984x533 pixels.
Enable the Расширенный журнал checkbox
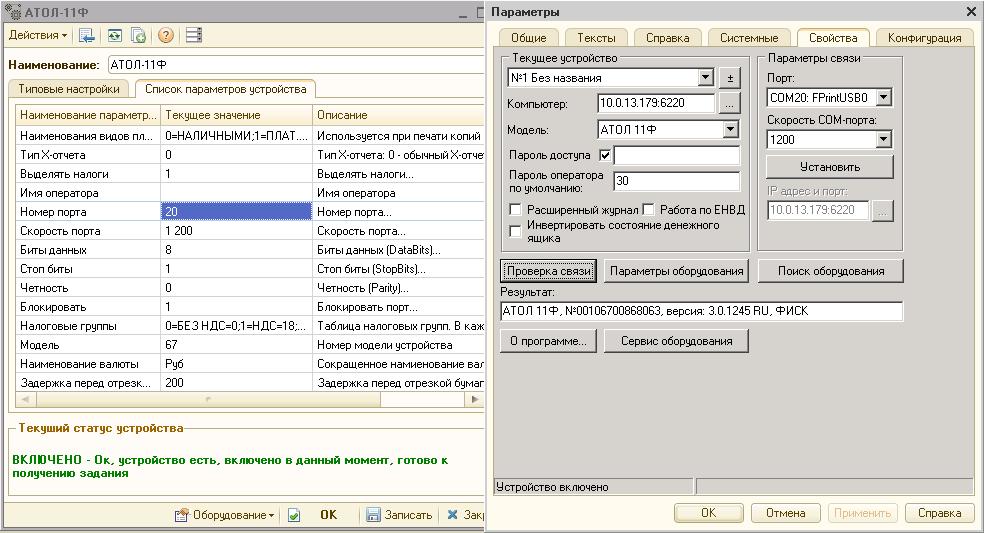click(x=515, y=210)
